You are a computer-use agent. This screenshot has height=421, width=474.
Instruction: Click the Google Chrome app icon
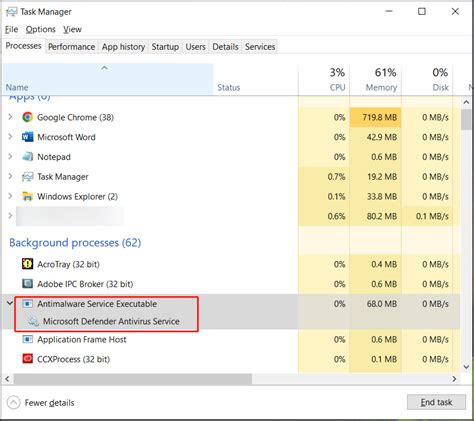pyautogui.click(x=27, y=117)
